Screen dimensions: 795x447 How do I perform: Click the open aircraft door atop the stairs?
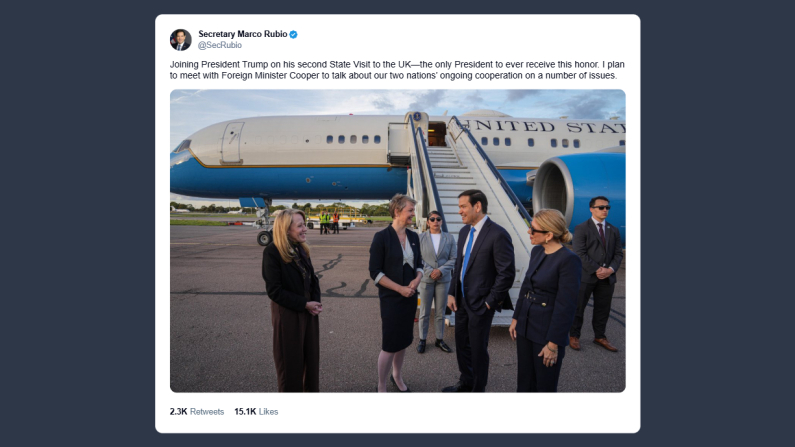437,133
